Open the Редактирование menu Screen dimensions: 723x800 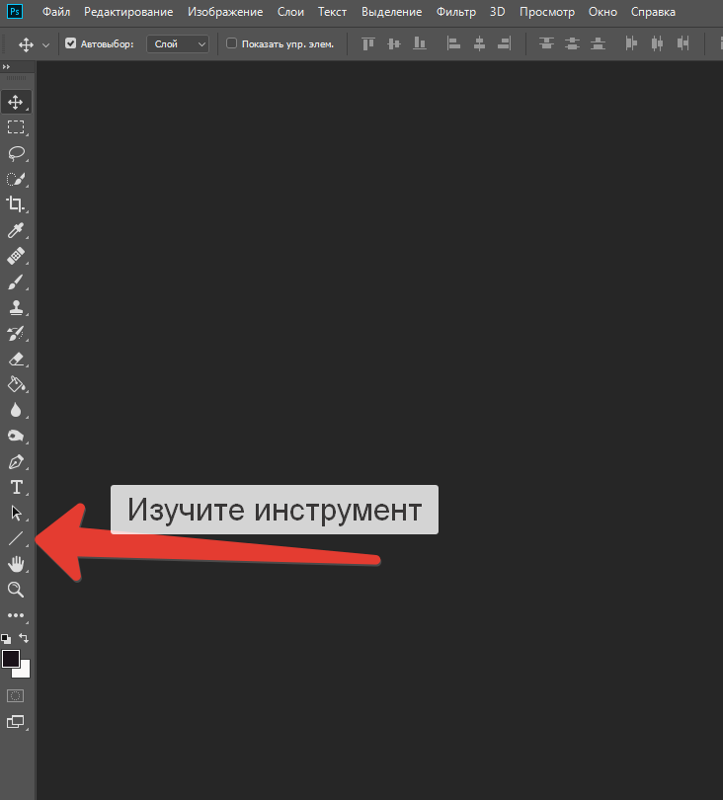tap(129, 12)
